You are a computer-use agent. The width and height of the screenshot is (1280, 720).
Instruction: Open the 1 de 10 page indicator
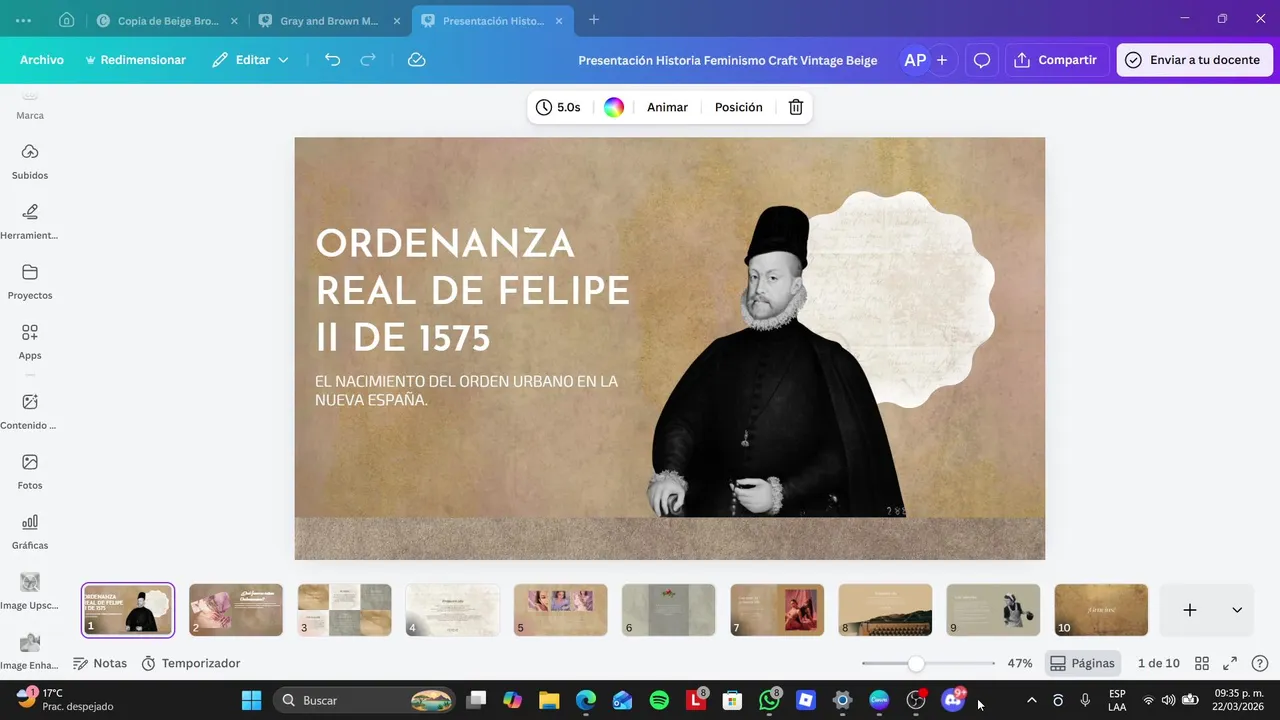1159,663
